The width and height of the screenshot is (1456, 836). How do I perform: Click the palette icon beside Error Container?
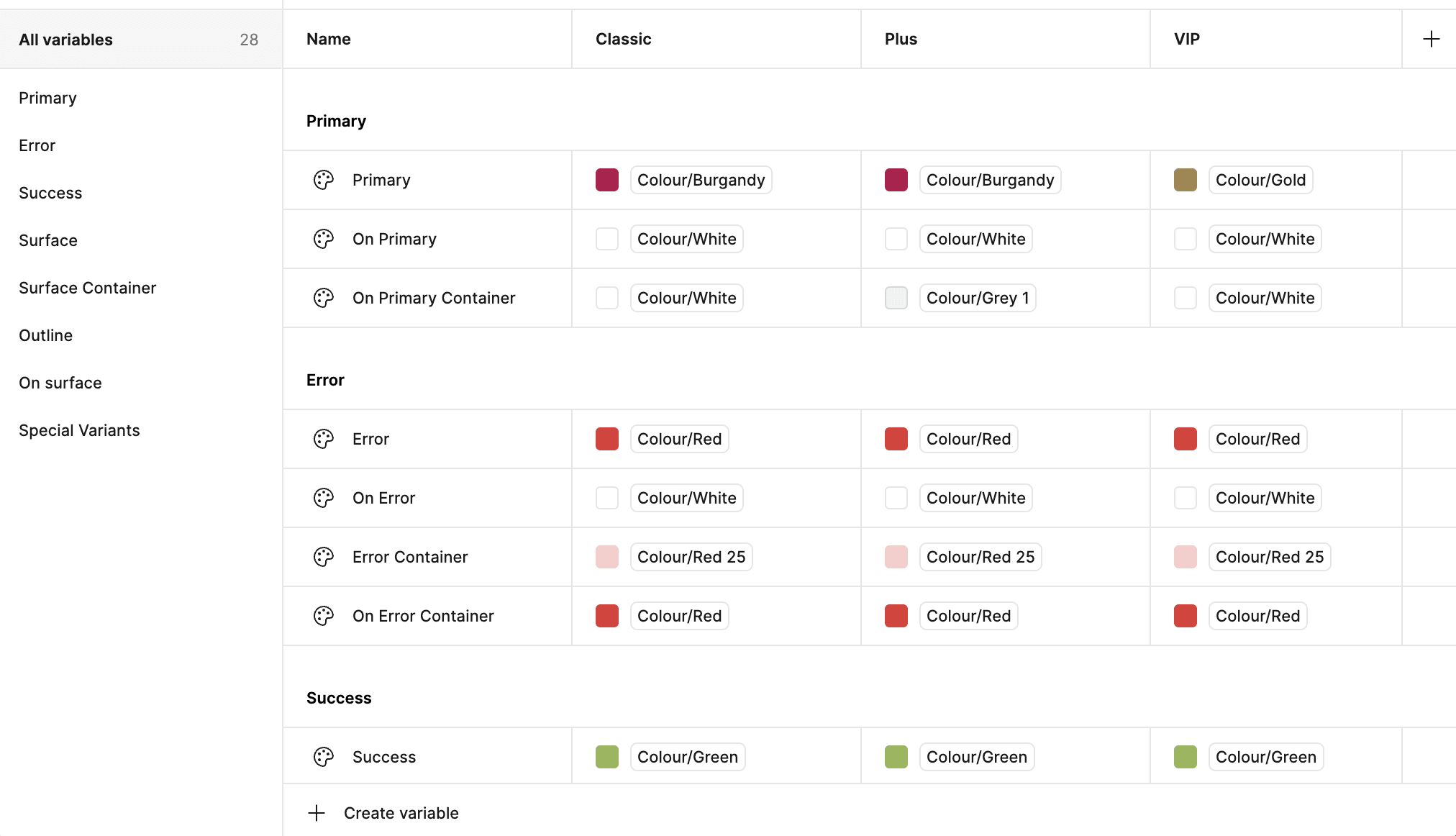pos(324,557)
